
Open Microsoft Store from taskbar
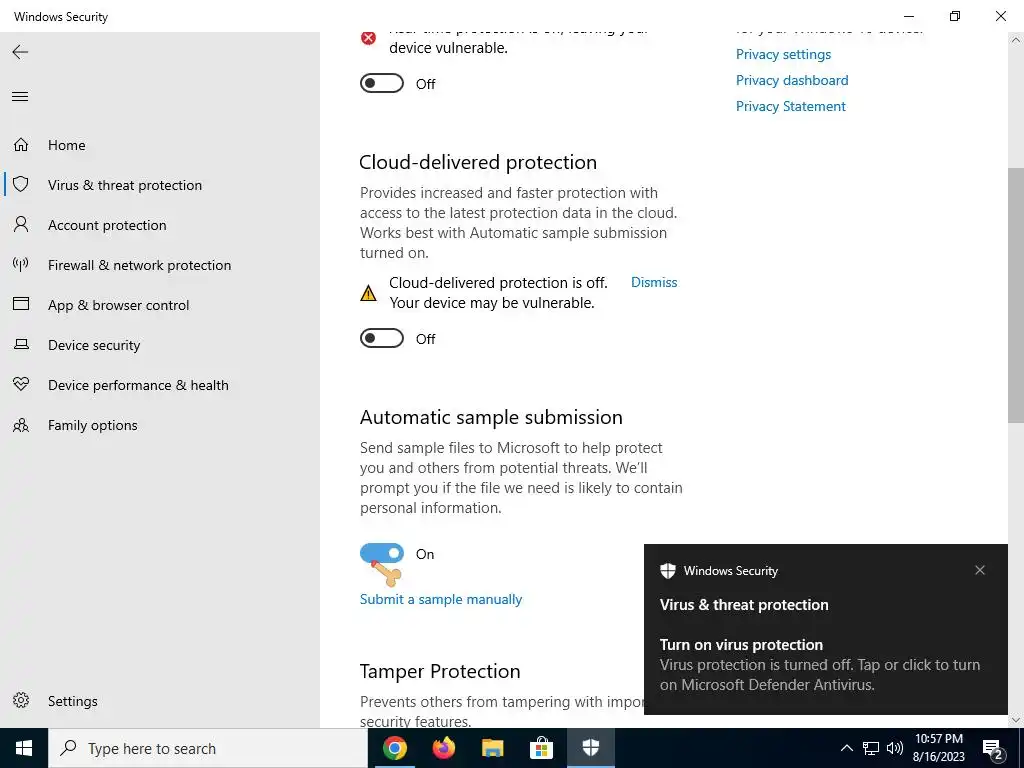tap(541, 748)
